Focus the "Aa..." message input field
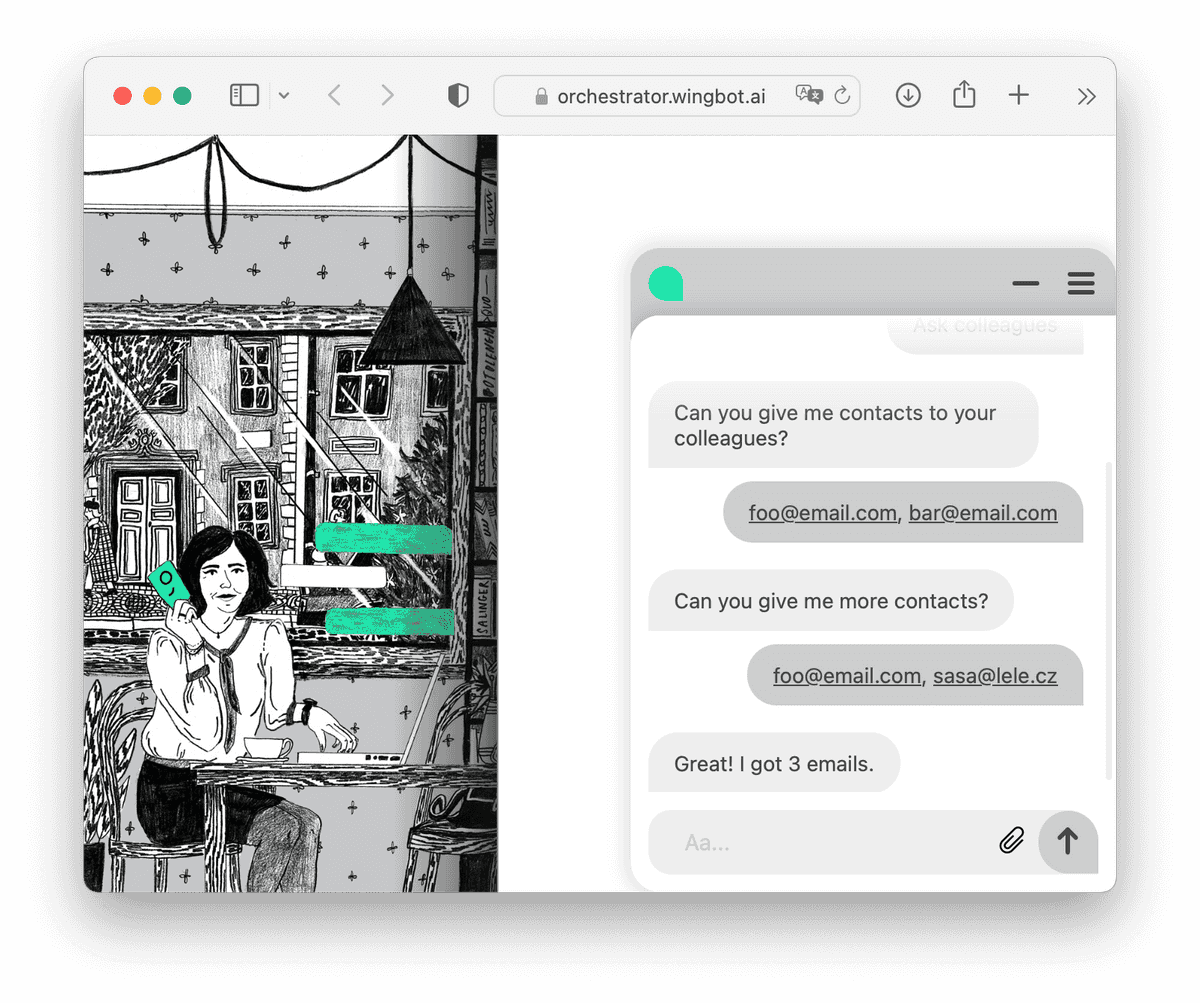 pos(820,842)
